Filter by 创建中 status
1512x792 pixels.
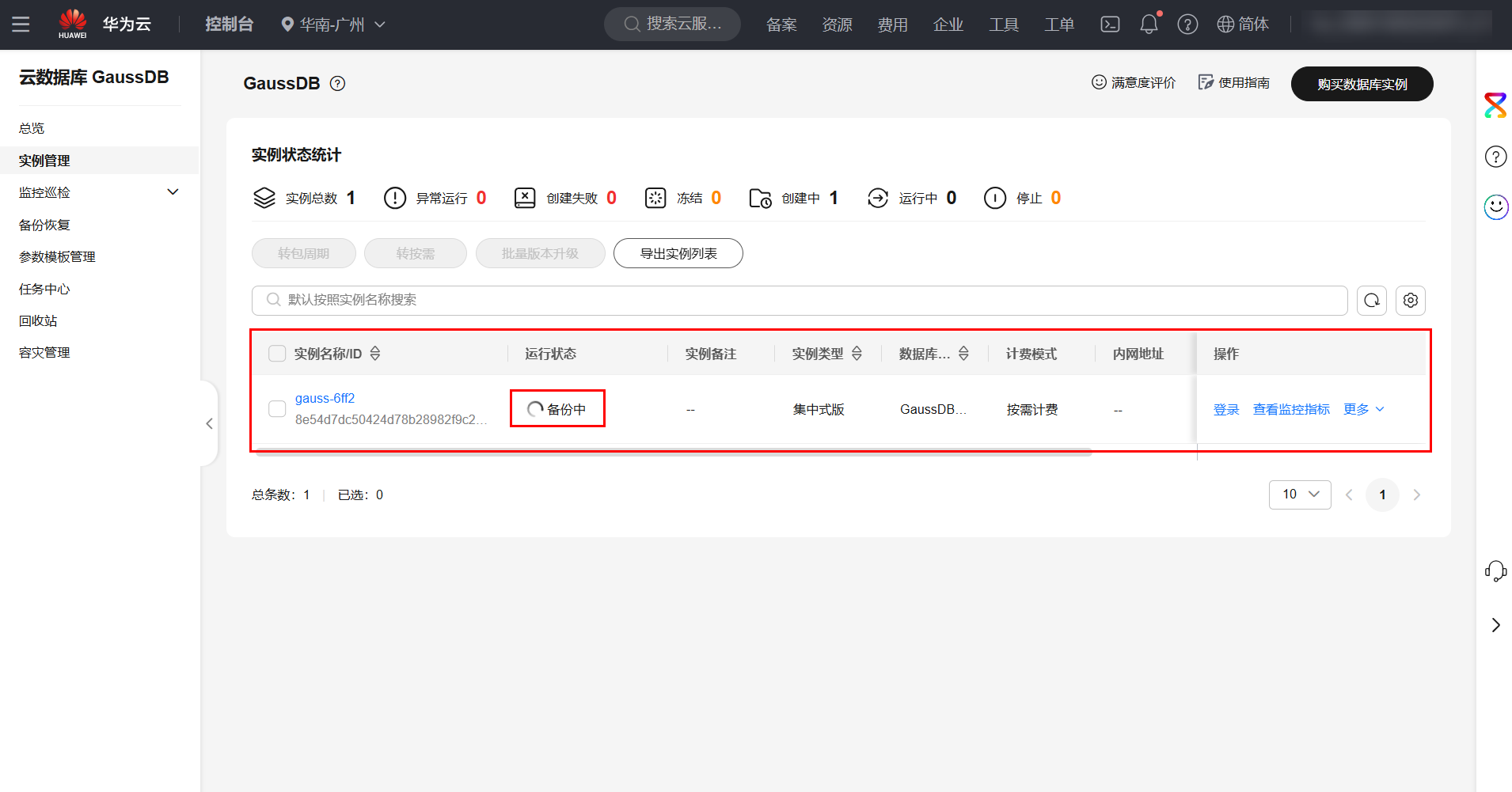coord(794,198)
